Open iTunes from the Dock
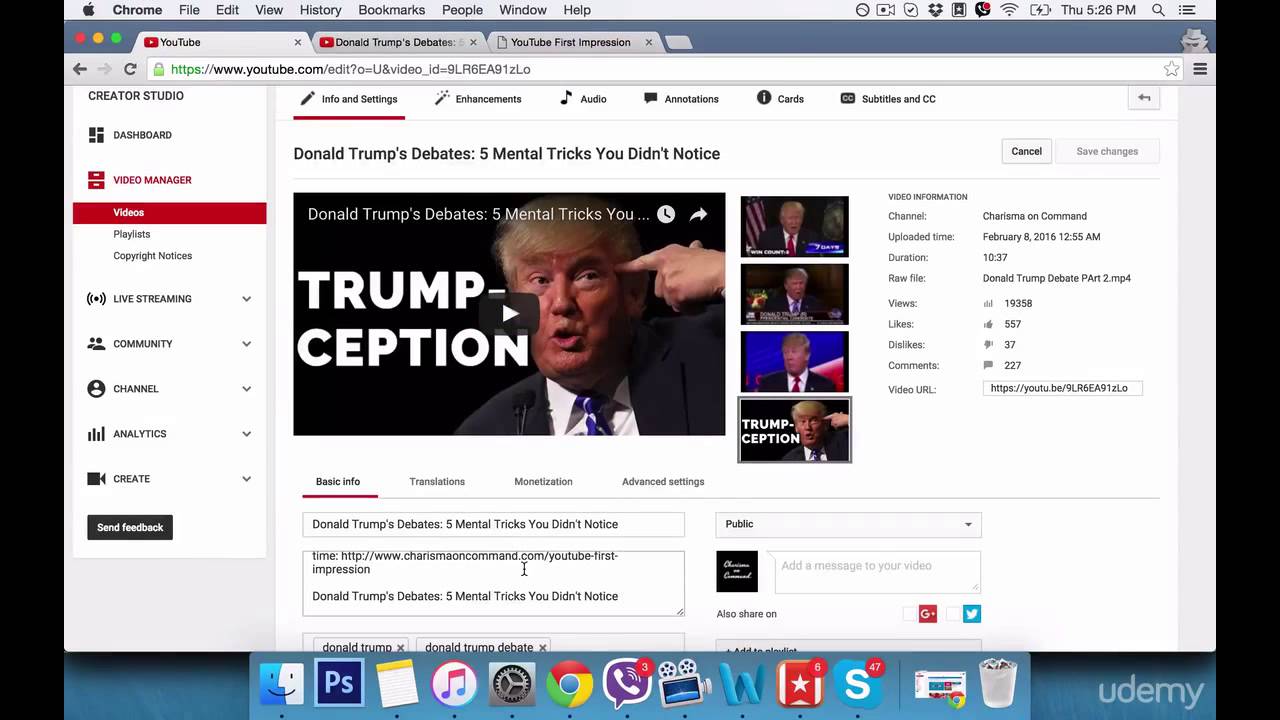This screenshot has width=1280, height=720. point(454,683)
